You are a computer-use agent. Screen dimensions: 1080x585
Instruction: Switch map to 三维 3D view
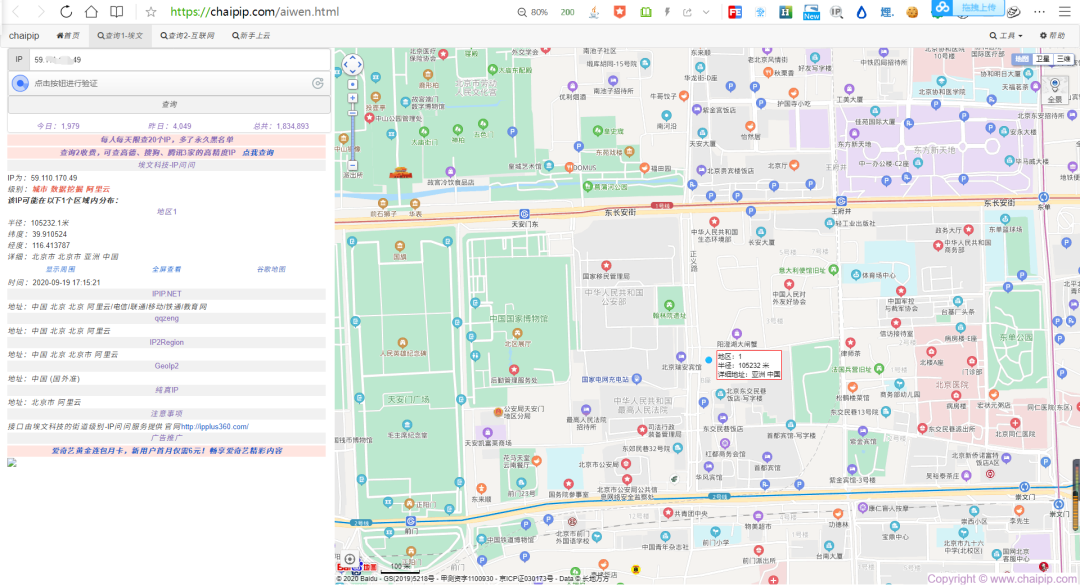1063,59
